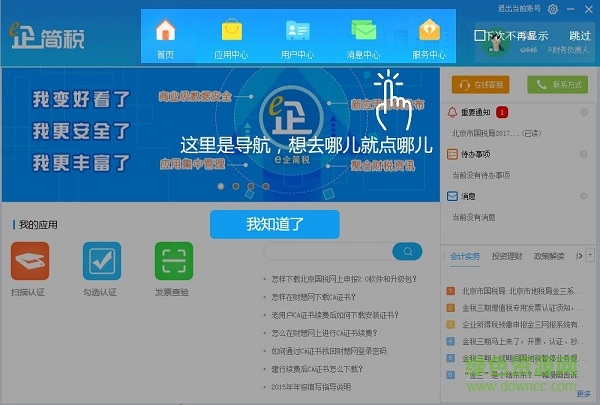
Task: Collapse 待办事项 section toggle circle
Action: point(584,154)
